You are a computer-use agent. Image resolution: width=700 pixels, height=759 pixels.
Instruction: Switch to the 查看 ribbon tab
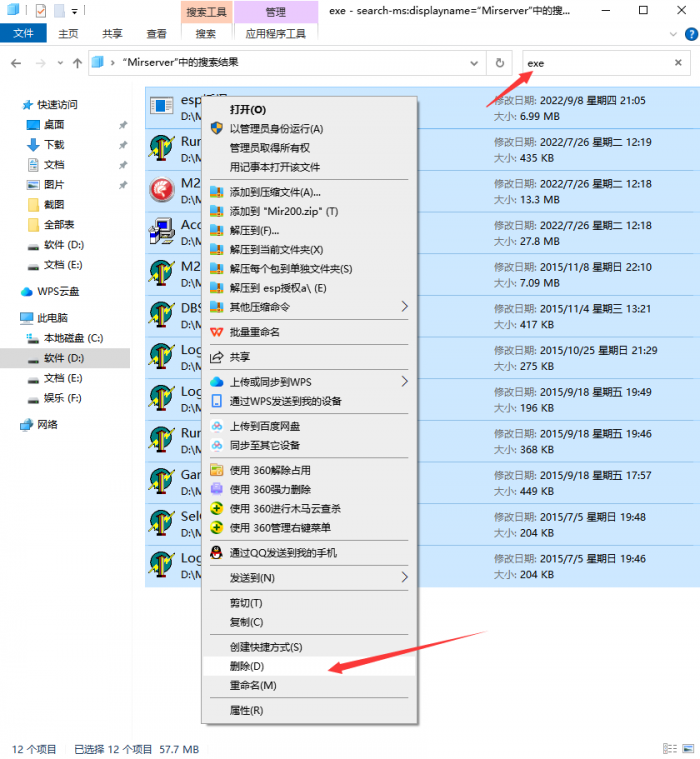[157, 33]
